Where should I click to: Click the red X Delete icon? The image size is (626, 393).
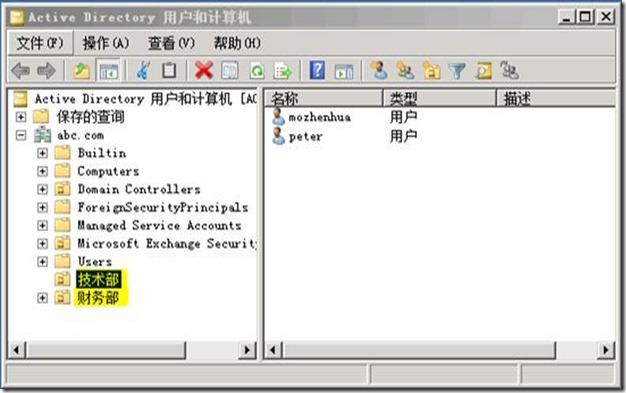pos(204,71)
